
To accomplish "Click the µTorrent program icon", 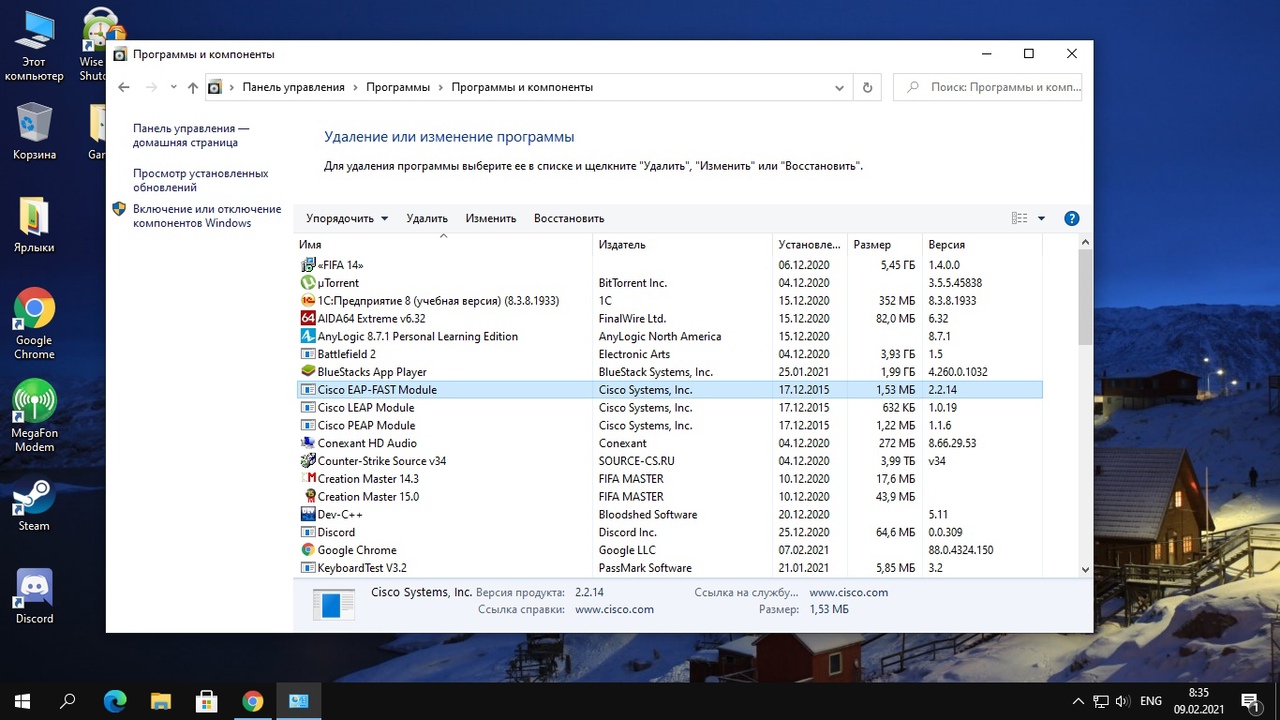I will pyautogui.click(x=308, y=283).
